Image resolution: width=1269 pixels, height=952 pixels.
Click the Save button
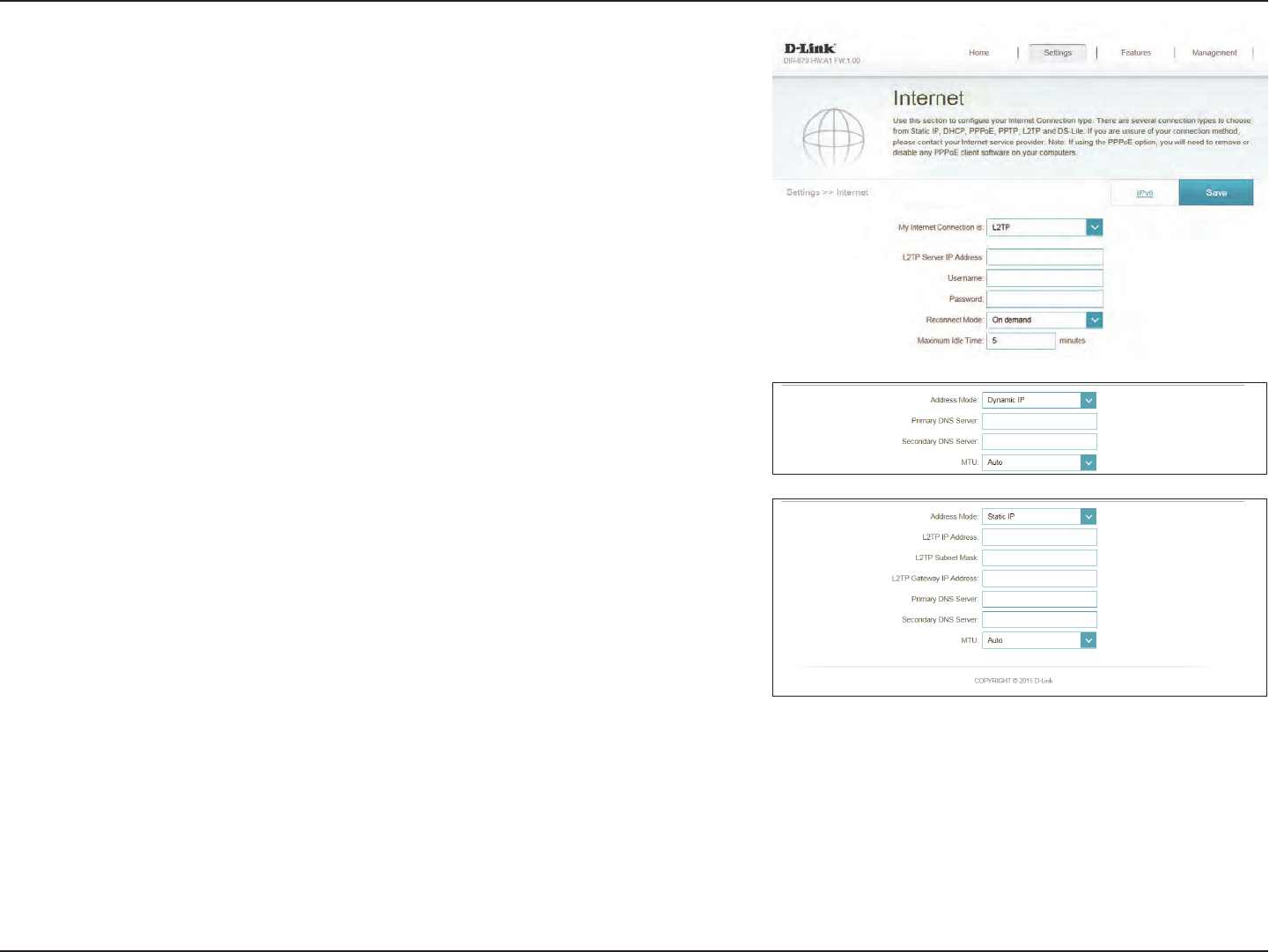[1216, 193]
